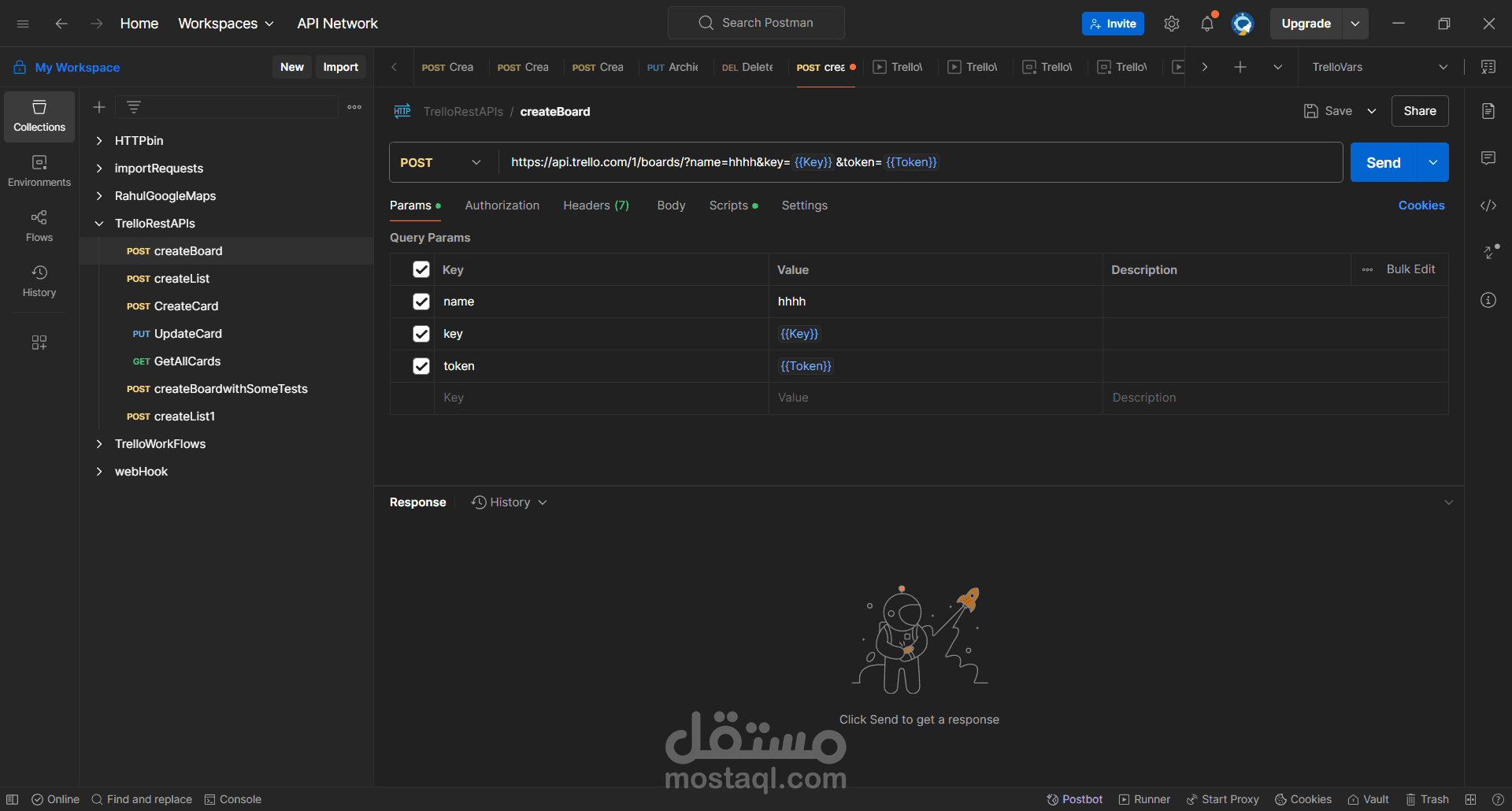Open the Environments sidebar panel

tap(39, 172)
